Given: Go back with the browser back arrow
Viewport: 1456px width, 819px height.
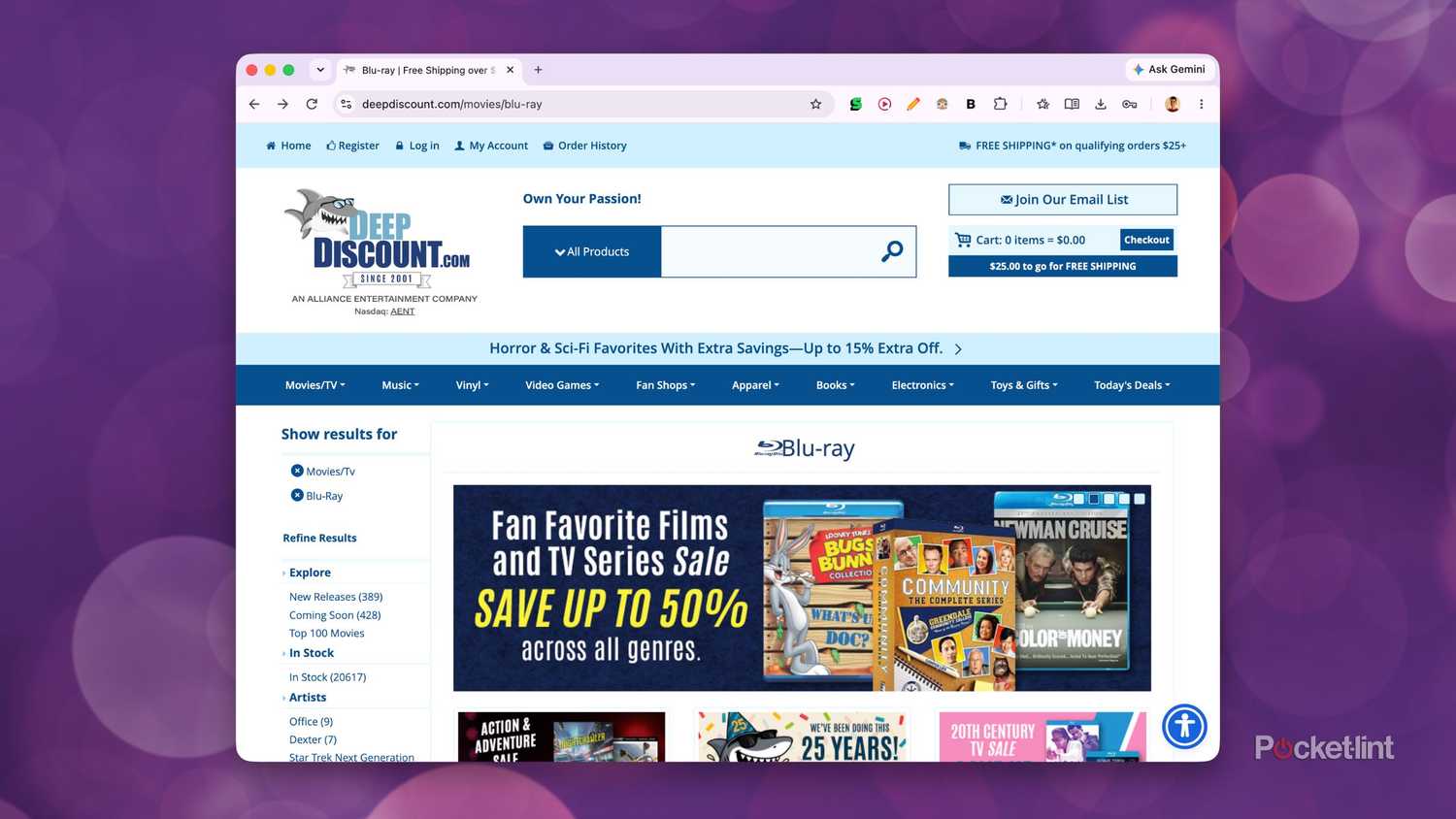Looking at the screenshot, I should coord(254,104).
